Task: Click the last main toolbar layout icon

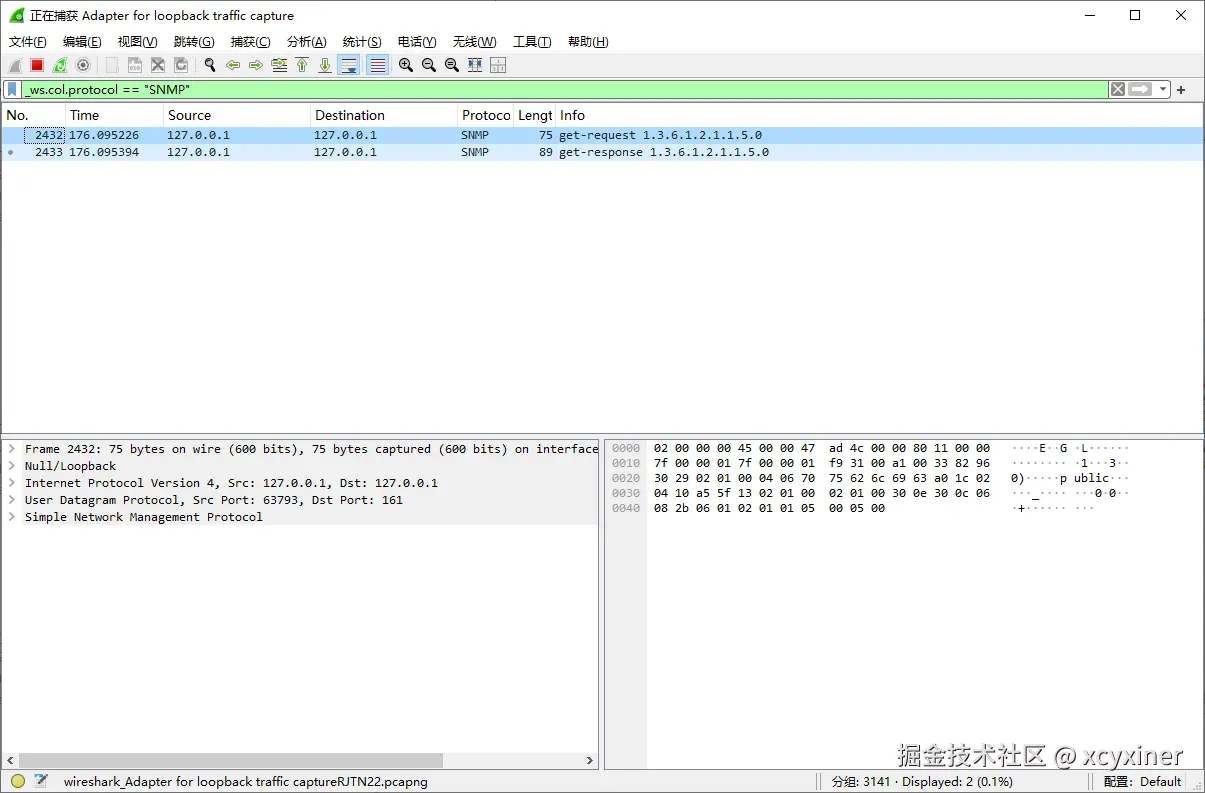Action: click(x=498, y=65)
